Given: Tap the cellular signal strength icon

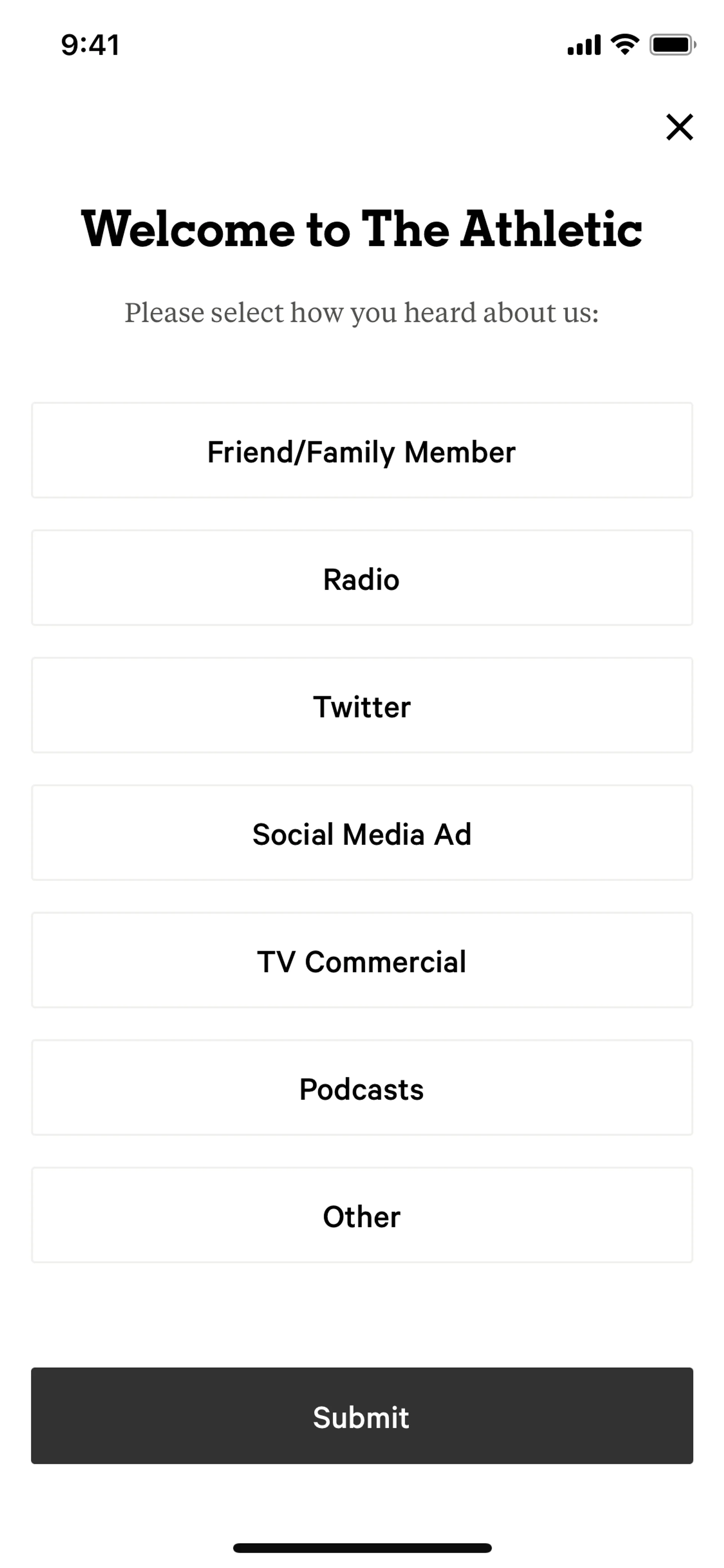Looking at the screenshot, I should point(583,45).
